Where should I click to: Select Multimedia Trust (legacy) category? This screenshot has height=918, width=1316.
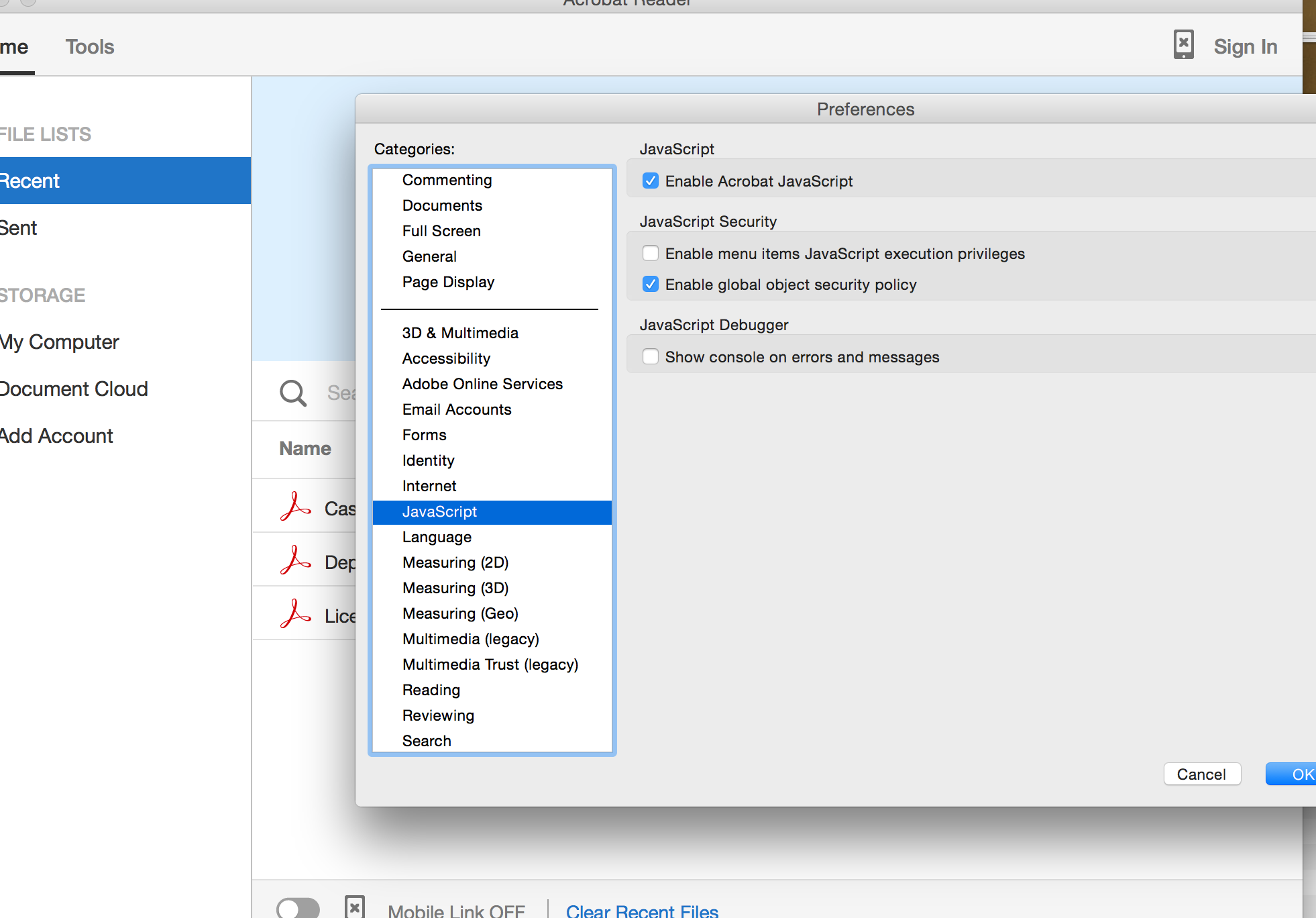click(x=492, y=664)
